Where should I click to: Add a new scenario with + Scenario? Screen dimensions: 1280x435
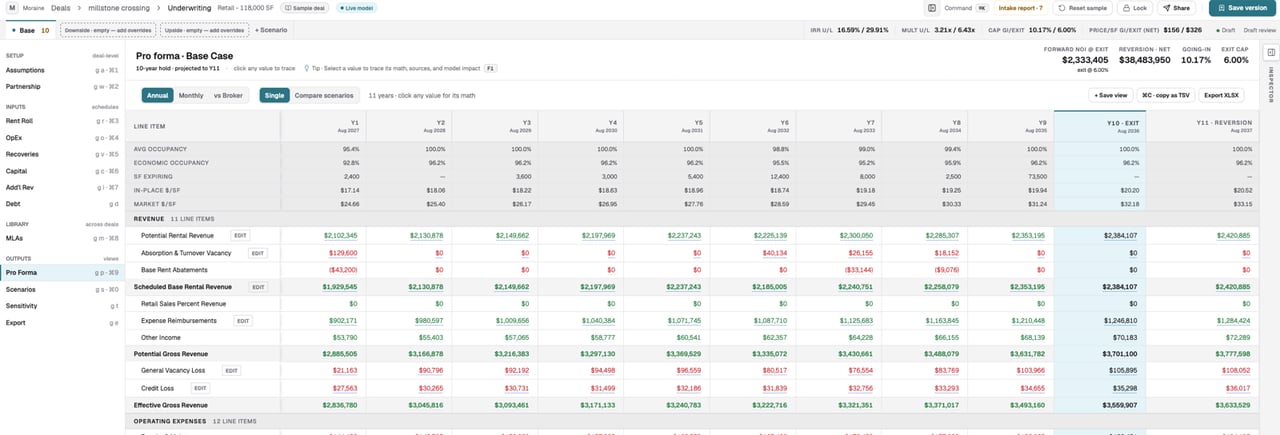click(x=271, y=30)
